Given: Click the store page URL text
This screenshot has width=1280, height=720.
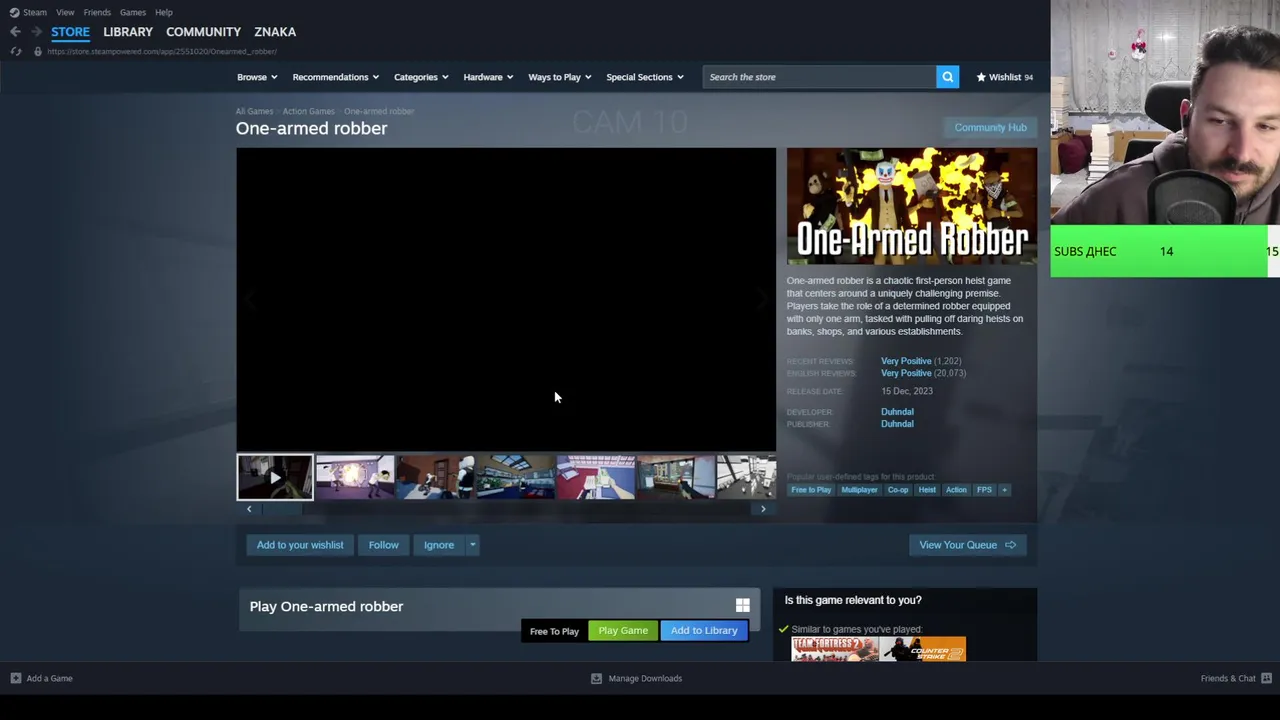Looking at the screenshot, I should tap(162, 51).
